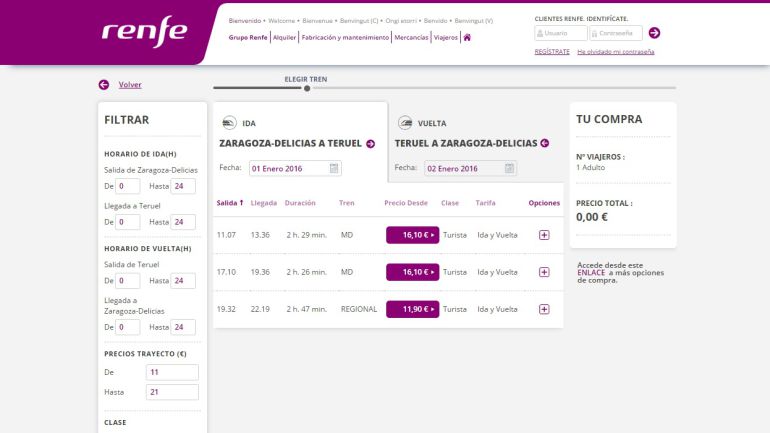The height and width of the screenshot is (433, 770).
Task: Click Hasta field for Llegada a Zaragoza-Delicias
Action: [183, 327]
